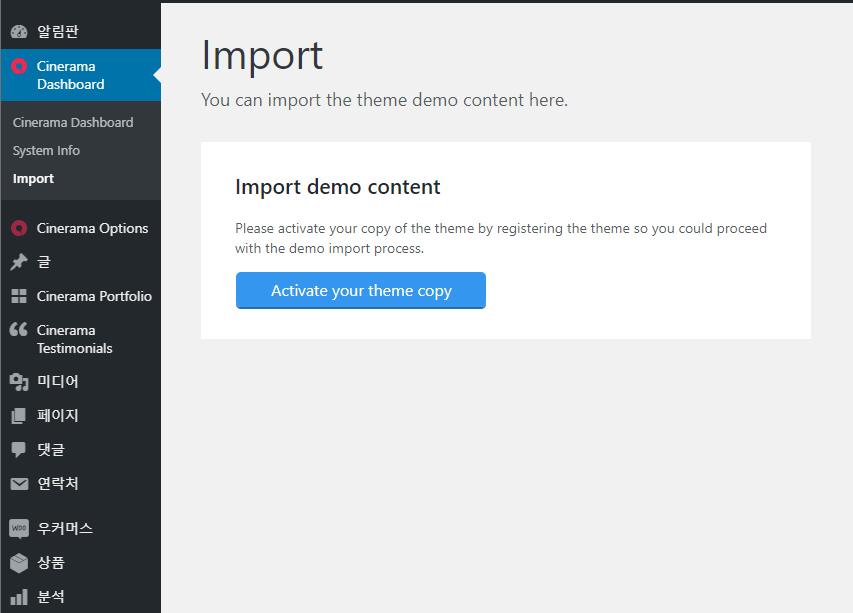The width and height of the screenshot is (853, 613).
Task: Click the Import page heading
Action: 262,55
